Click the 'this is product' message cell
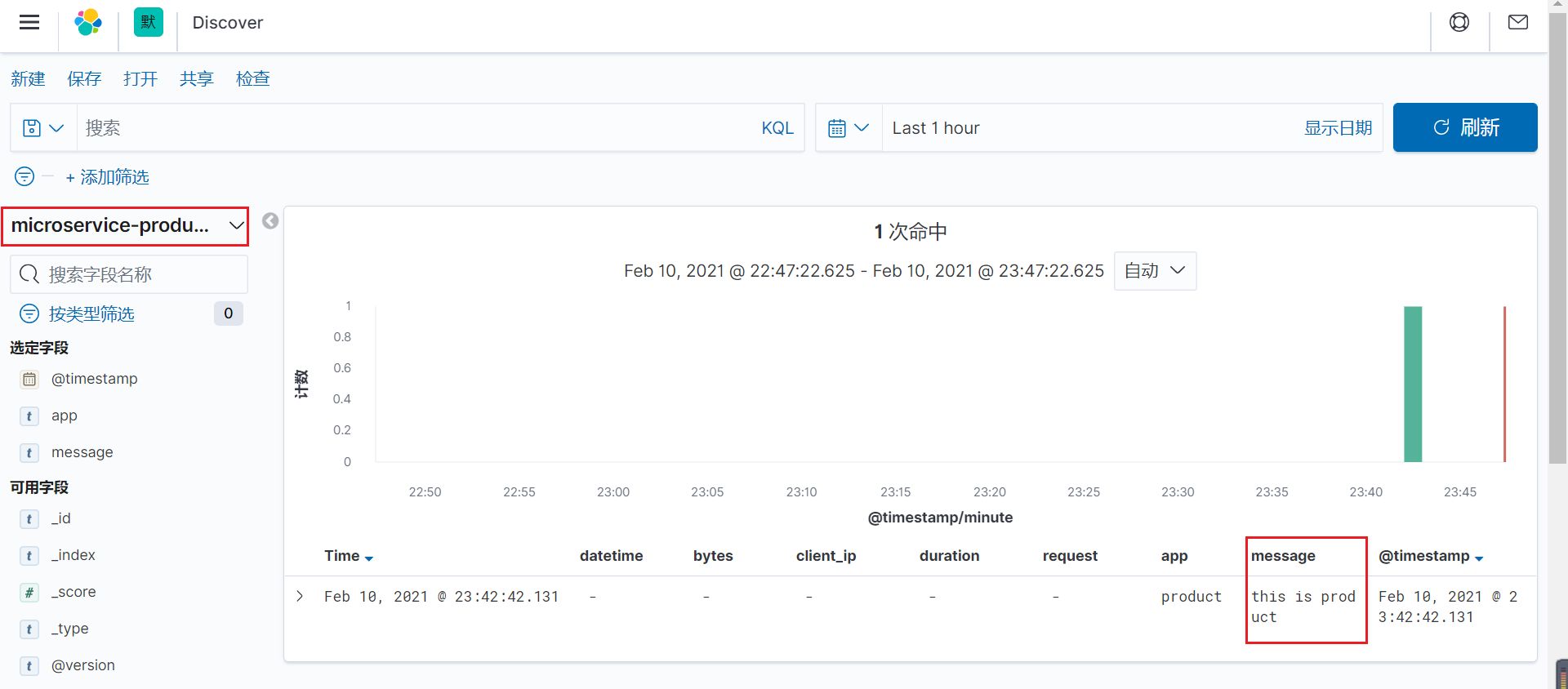 (1303, 607)
